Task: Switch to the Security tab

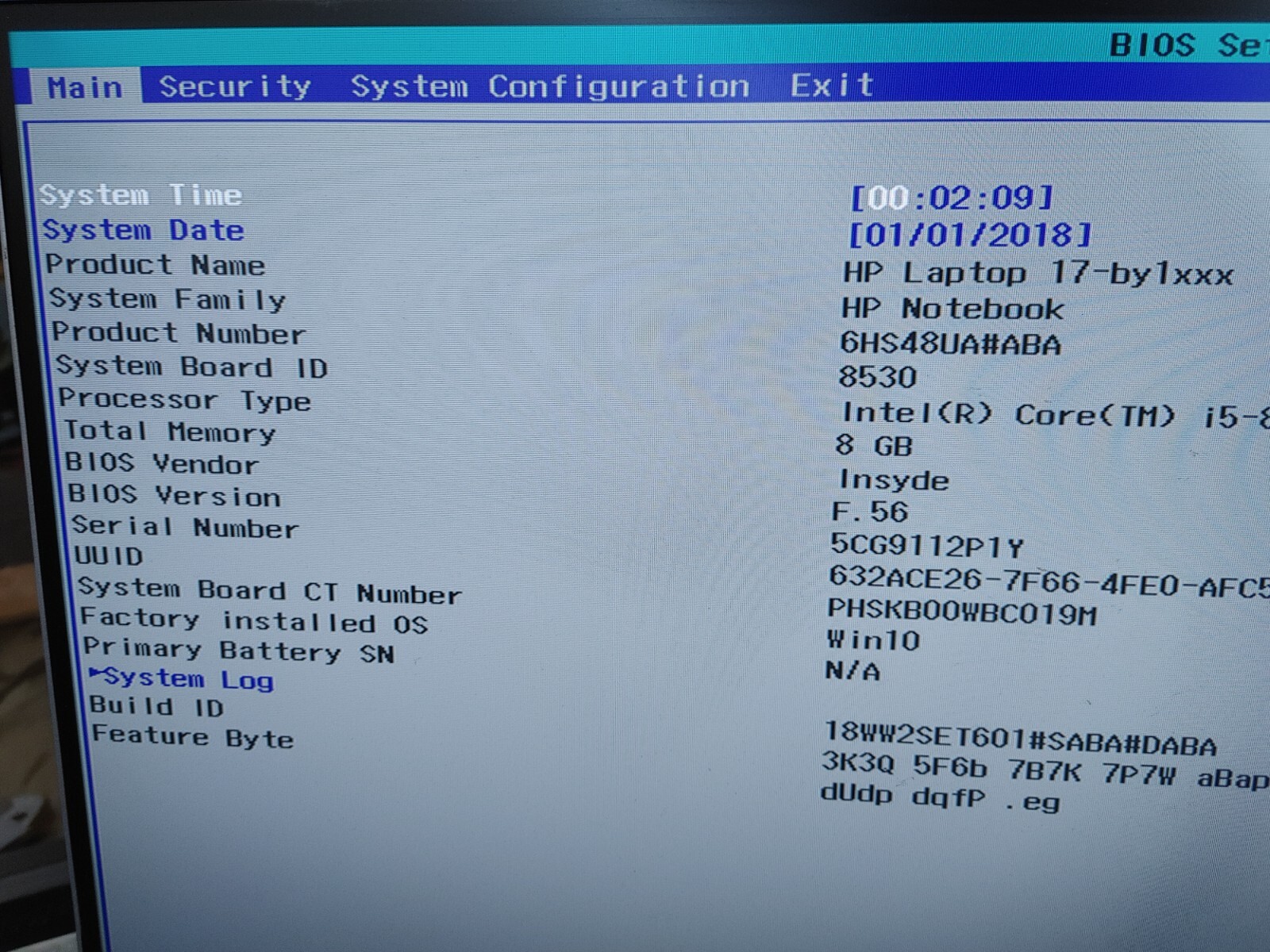Action: point(235,86)
